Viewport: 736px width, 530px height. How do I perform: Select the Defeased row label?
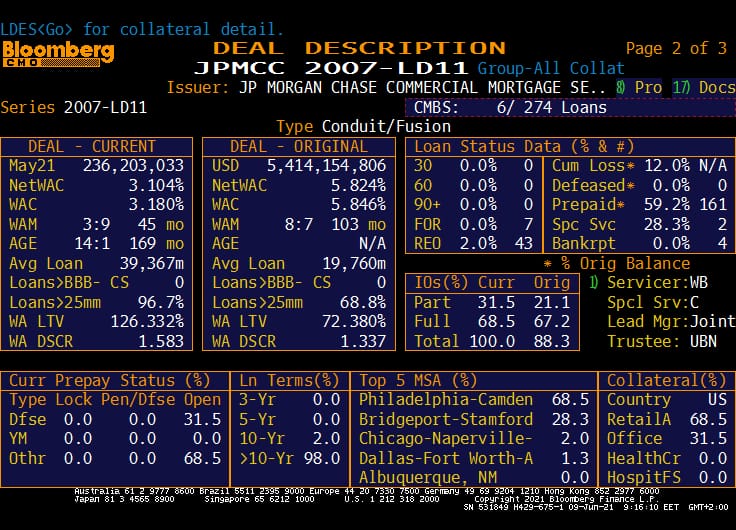click(x=593, y=185)
